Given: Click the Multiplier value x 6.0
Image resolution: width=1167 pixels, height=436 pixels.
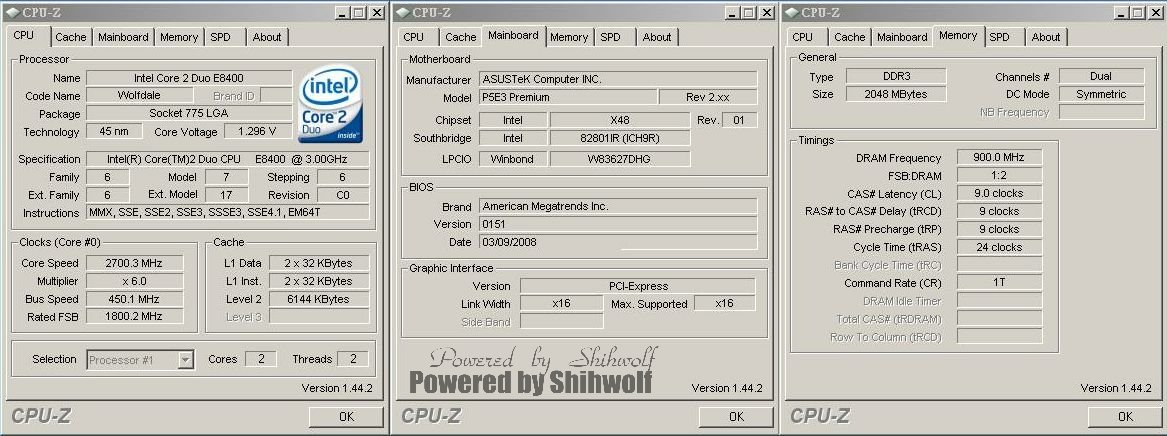Looking at the screenshot, I should pos(135,281).
